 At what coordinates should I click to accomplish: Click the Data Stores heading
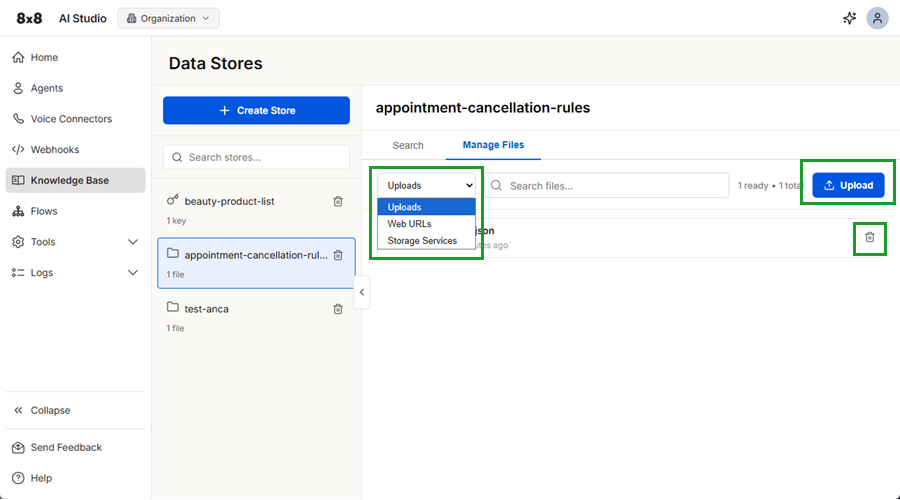pos(215,63)
